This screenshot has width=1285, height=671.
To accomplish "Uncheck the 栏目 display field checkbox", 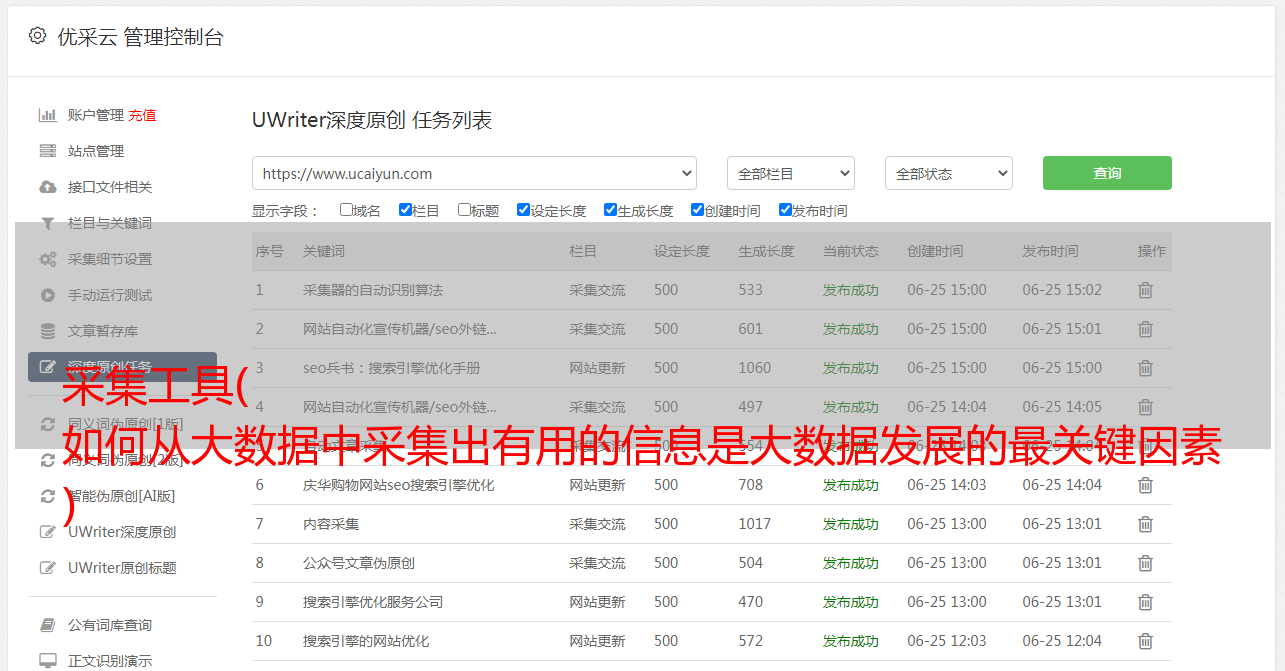I will tap(405, 210).
